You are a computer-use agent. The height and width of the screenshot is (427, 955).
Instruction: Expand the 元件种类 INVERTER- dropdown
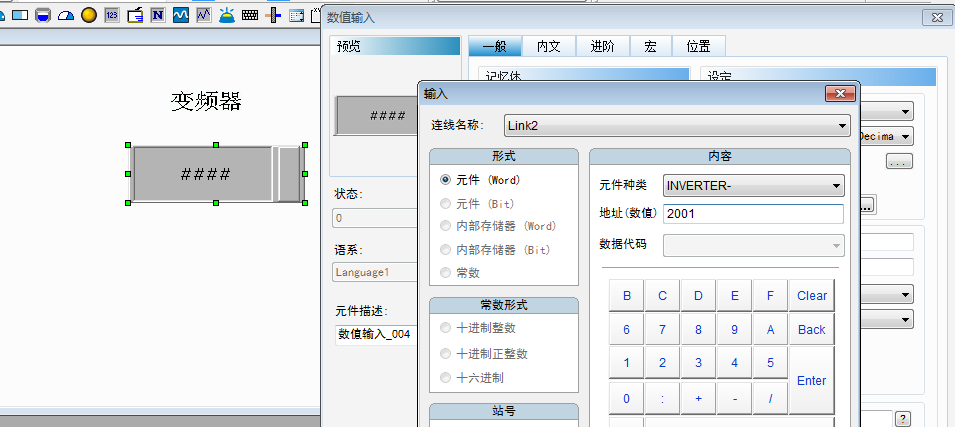836,186
